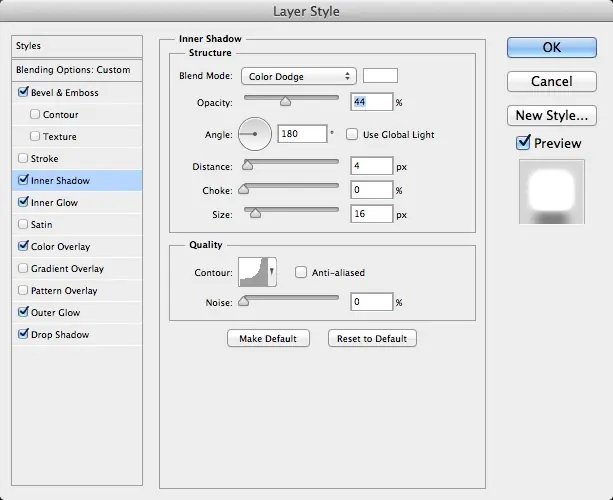Image resolution: width=613 pixels, height=500 pixels.
Task: Click the layer style preview thumbnail
Action: [x=552, y=192]
